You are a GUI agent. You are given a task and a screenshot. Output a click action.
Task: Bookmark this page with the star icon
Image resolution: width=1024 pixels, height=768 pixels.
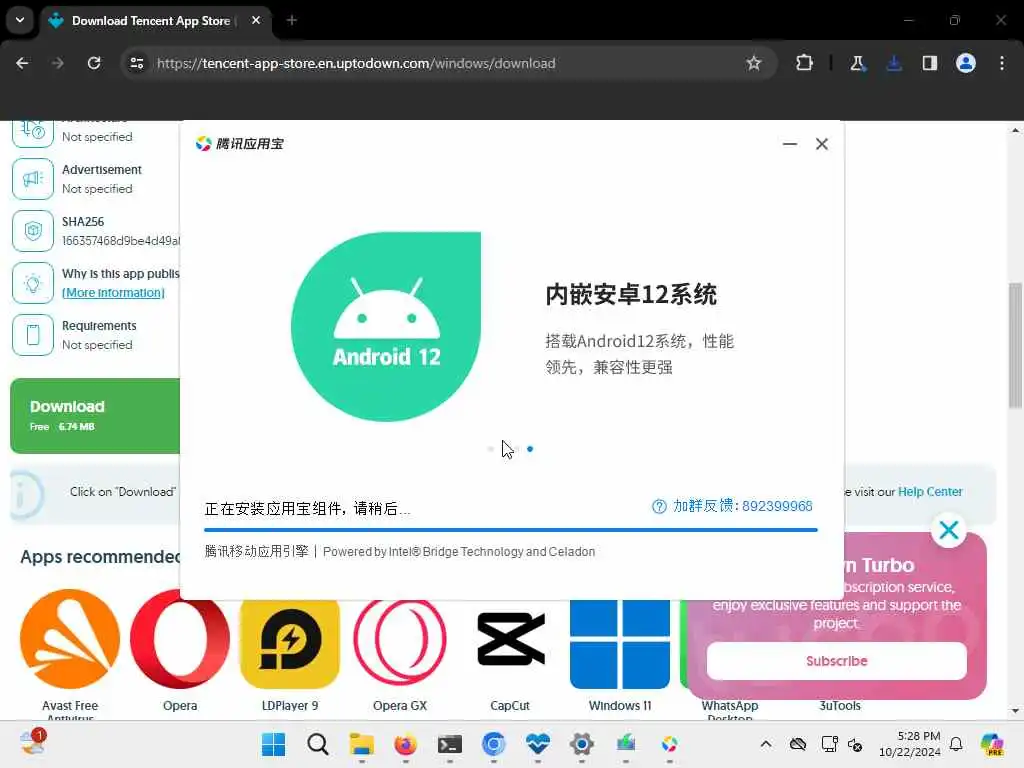[754, 63]
